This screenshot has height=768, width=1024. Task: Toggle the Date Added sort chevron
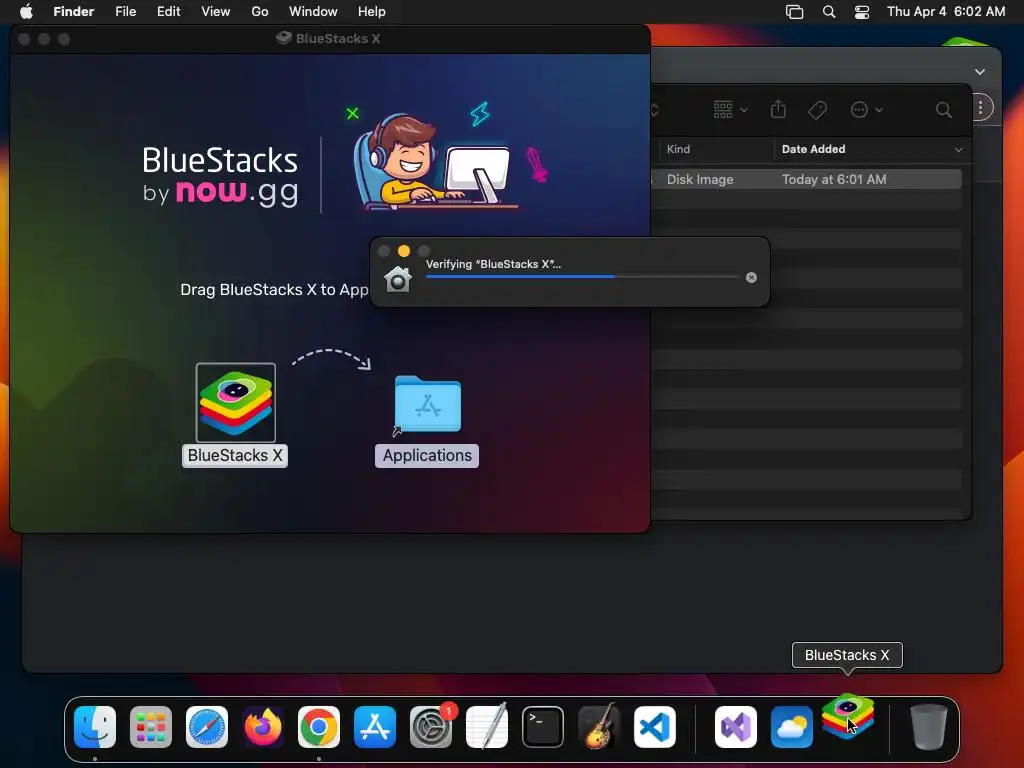958,150
